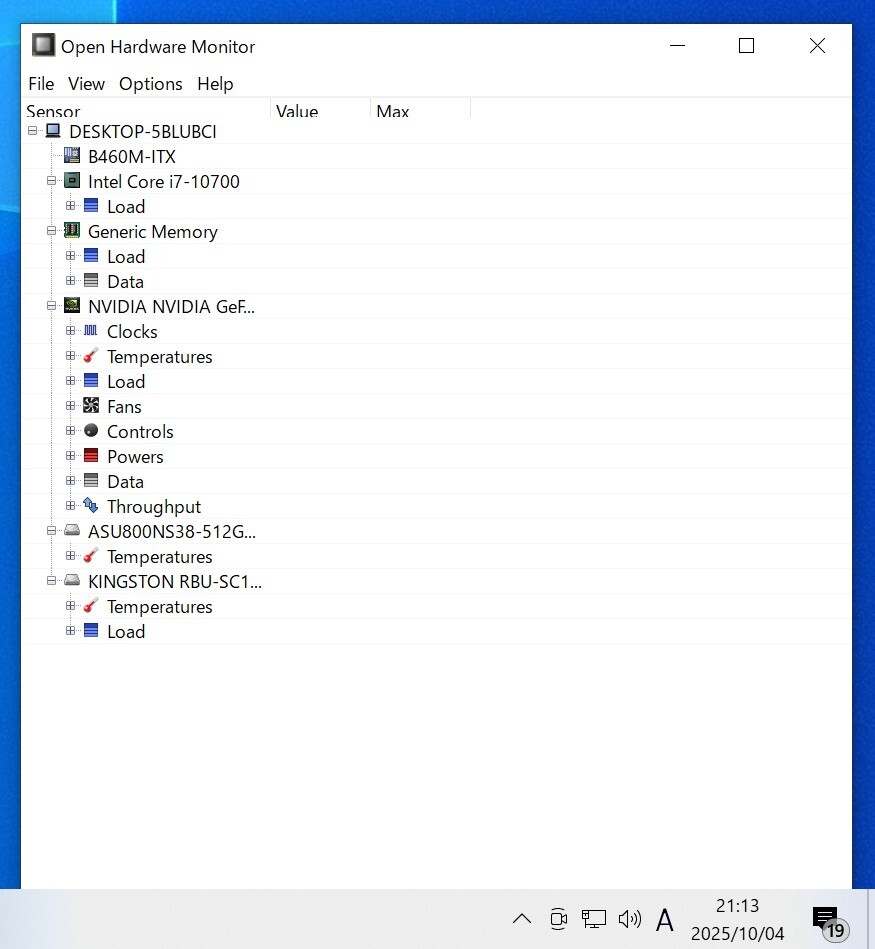The image size is (875, 949).
Task: Maximize the Open Hardware Monitor window
Action: (x=746, y=45)
